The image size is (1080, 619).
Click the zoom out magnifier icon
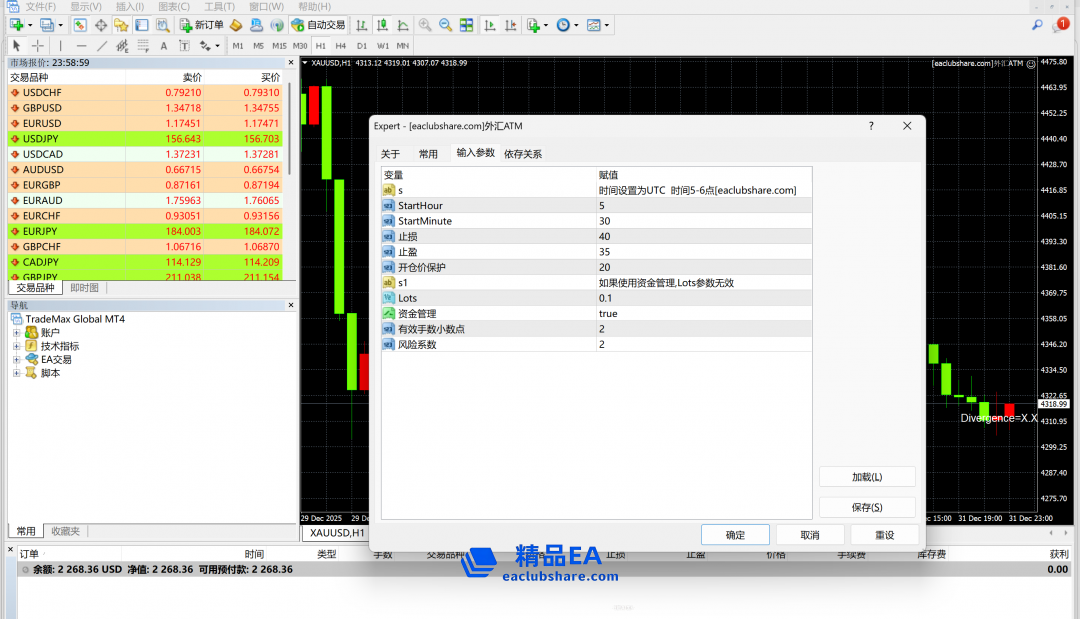tap(445, 25)
